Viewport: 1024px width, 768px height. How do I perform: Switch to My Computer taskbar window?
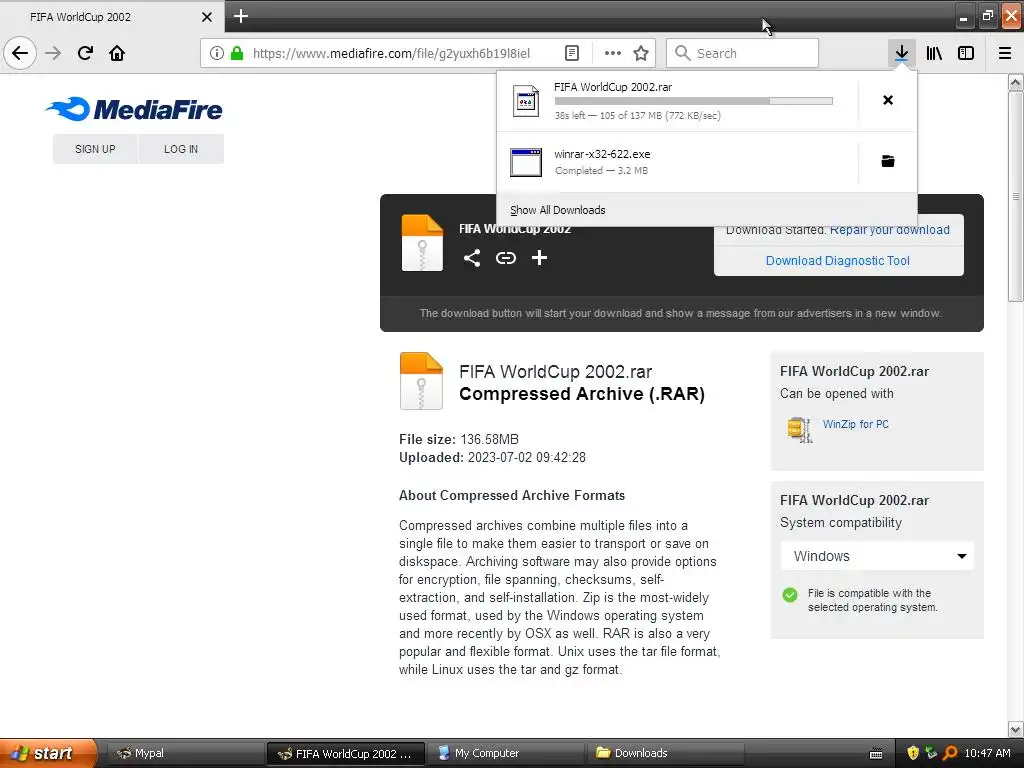point(506,753)
